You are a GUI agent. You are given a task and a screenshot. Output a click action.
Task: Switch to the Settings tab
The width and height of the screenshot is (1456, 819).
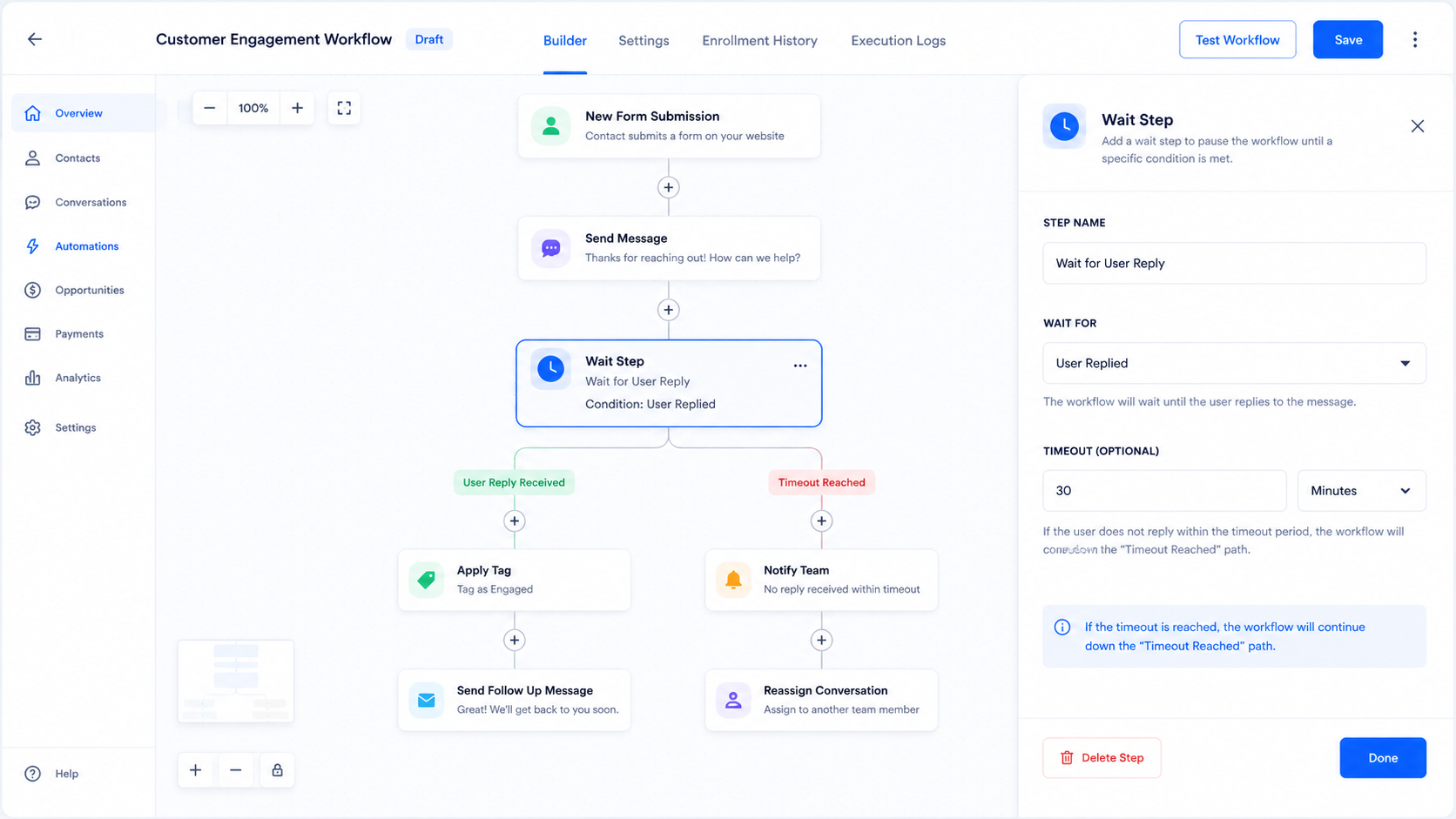pyautogui.click(x=644, y=41)
